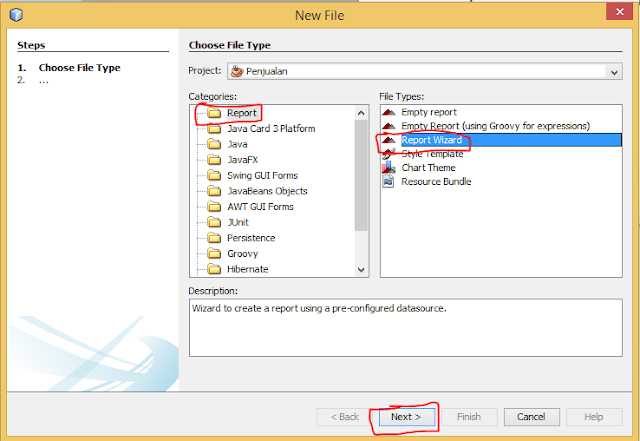The image size is (640, 441).
Task: Select the Java Card 3 Platform category
Action: click(271, 129)
